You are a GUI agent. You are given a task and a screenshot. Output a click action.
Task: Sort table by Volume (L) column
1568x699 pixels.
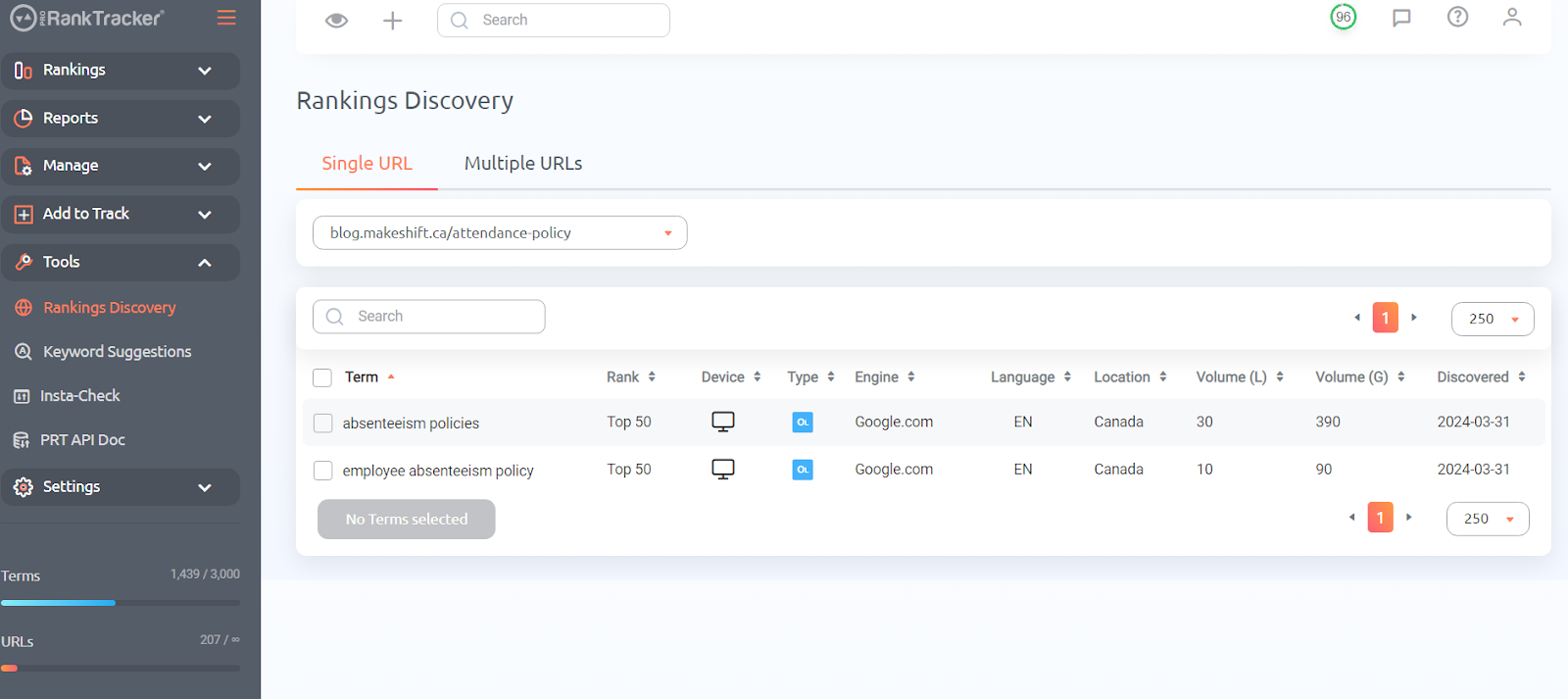tap(1240, 377)
